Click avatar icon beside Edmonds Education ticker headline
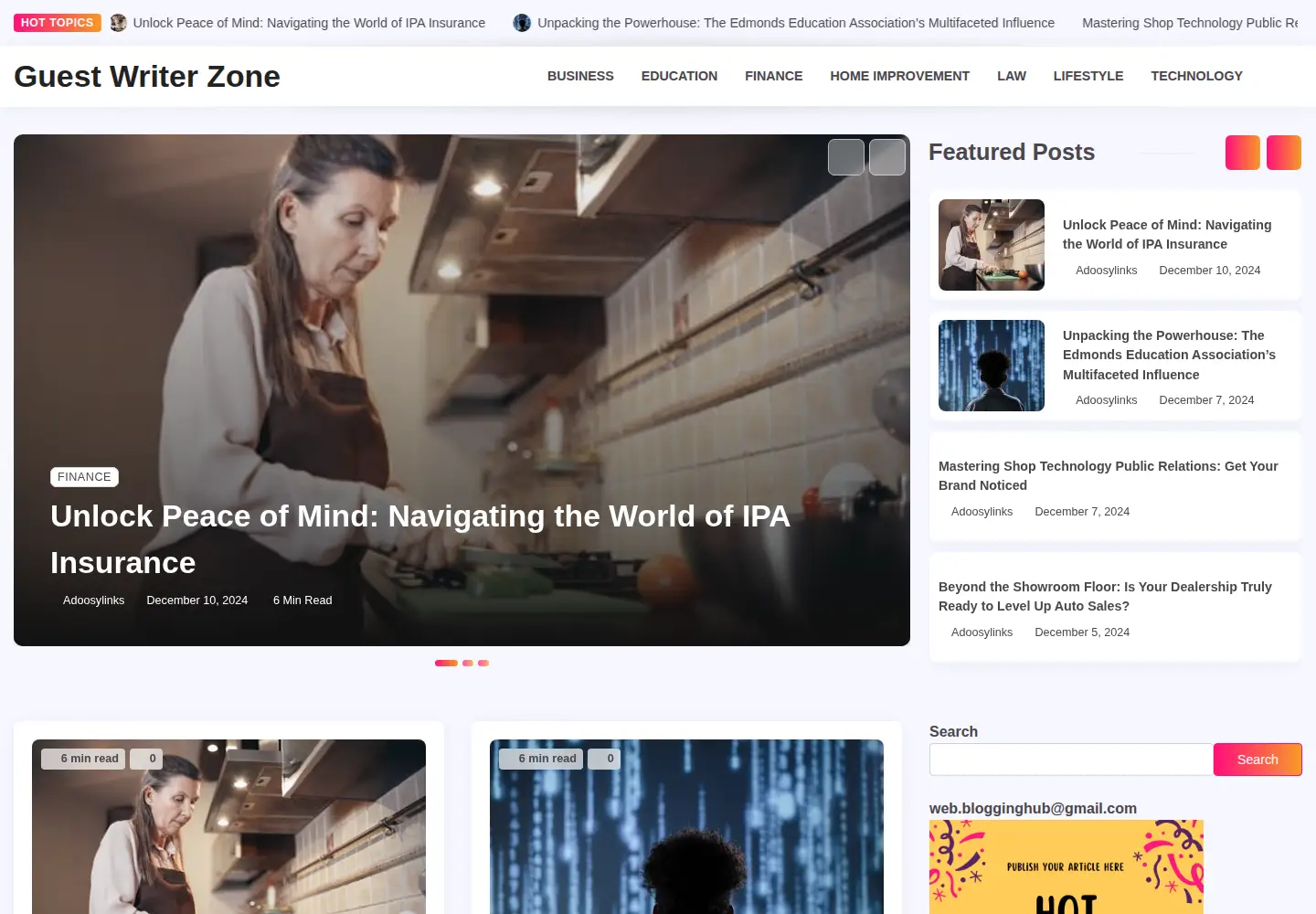The width and height of the screenshot is (1316, 914). click(522, 23)
